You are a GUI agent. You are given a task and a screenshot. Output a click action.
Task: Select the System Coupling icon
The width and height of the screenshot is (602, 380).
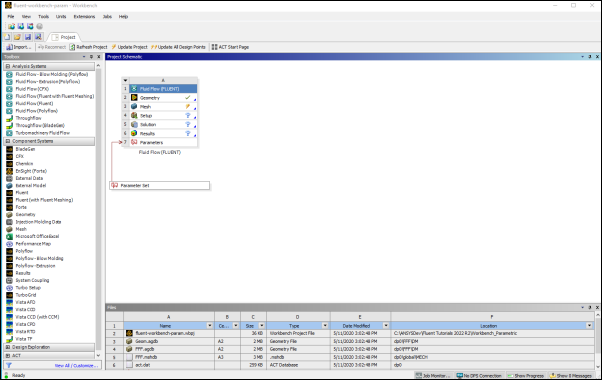point(9,280)
